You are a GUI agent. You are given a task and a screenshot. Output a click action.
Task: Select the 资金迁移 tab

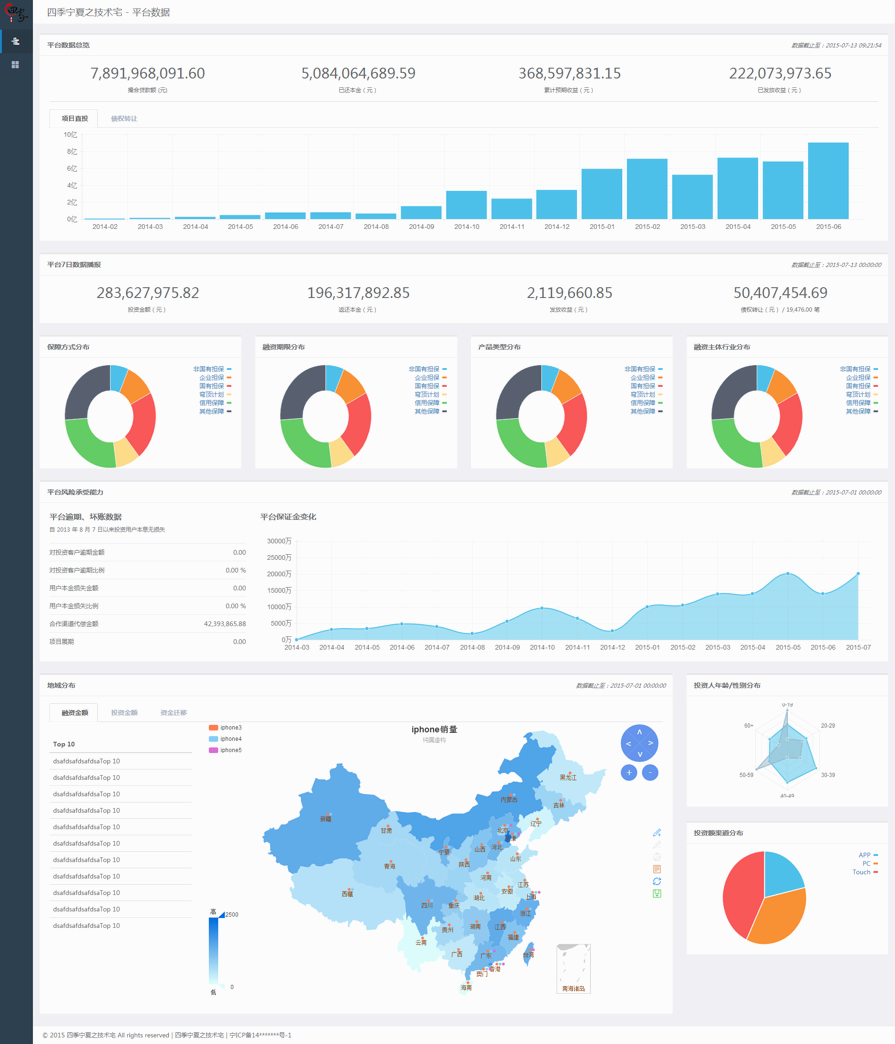coord(175,712)
